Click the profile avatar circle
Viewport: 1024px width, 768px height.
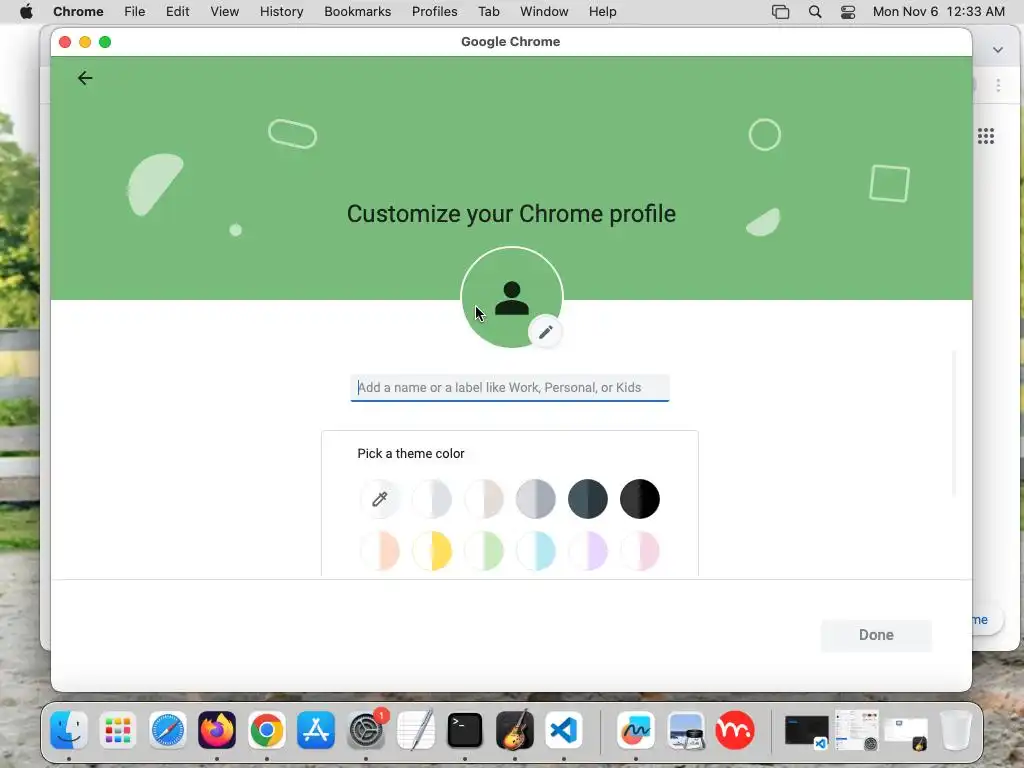(x=512, y=297)
